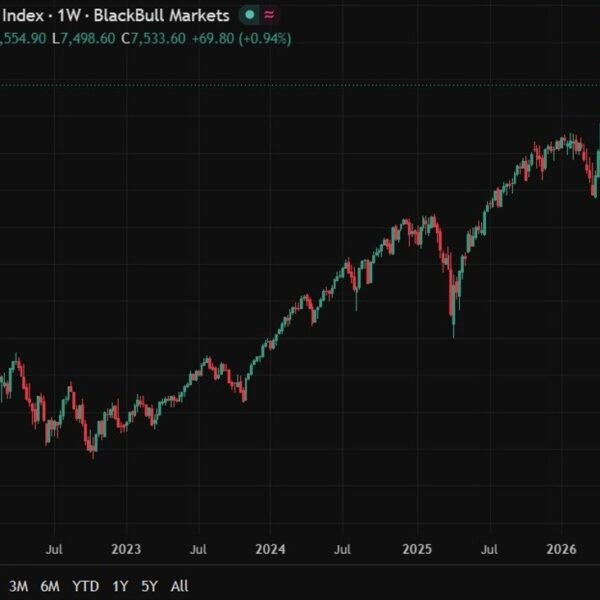Click the 2024 label on time axis
The width and height of the screenshot is (600, 600).
click(270, 549)
